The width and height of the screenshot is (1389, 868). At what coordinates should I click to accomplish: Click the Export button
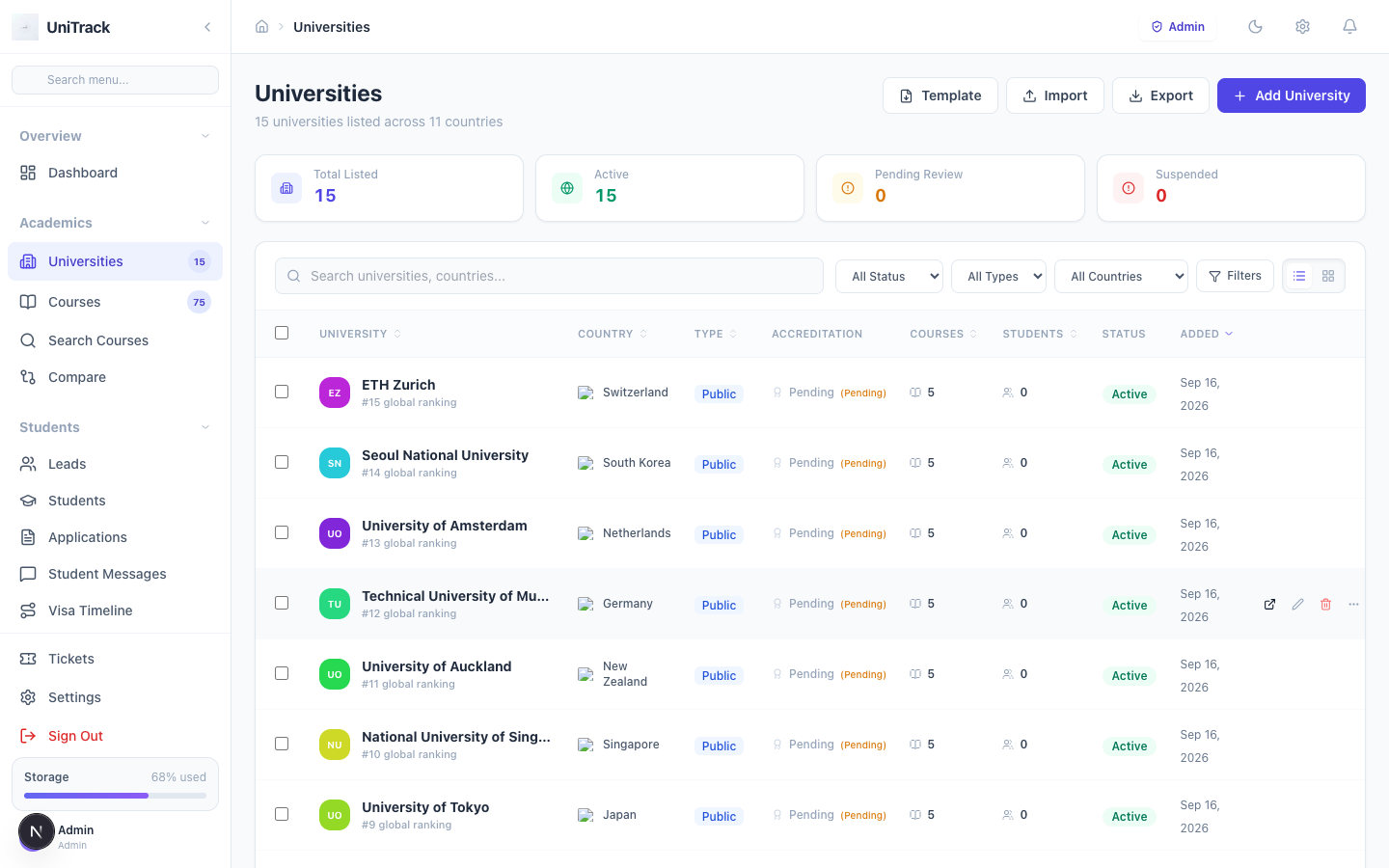[1160, 95]
